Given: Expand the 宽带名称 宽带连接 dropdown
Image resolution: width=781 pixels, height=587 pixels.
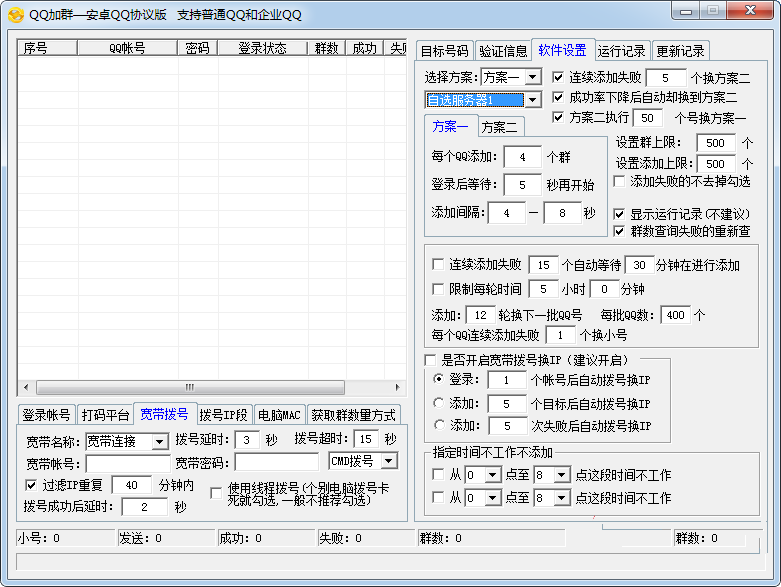Looking at the screenshot, I should pos(159,442).
